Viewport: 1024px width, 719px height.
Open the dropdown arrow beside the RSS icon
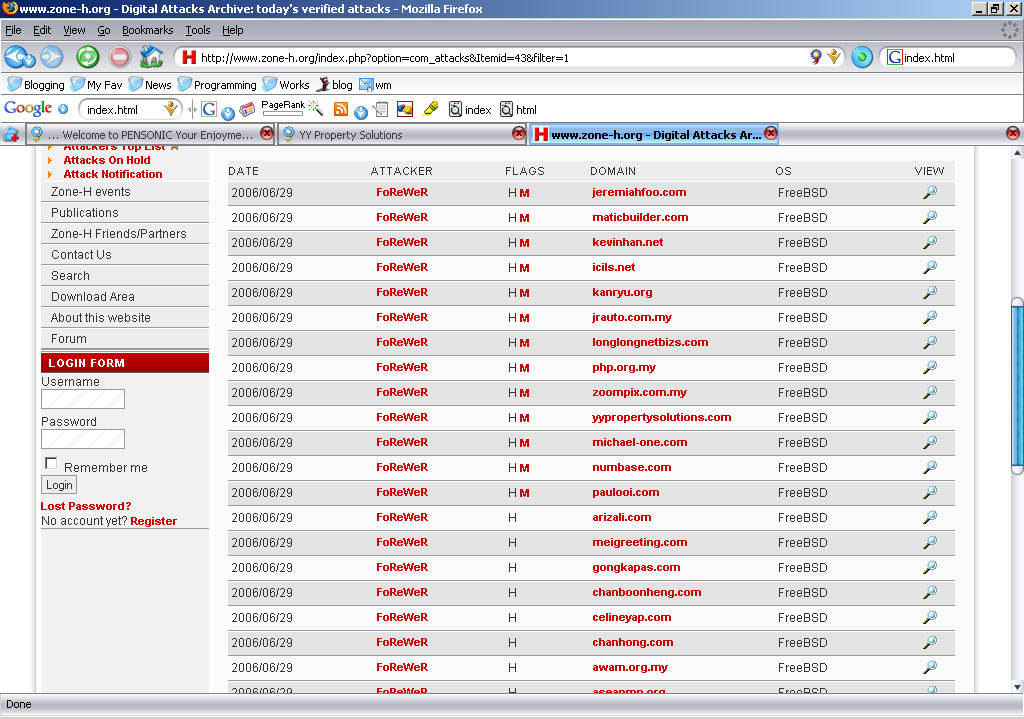click(x=360, y=113)
